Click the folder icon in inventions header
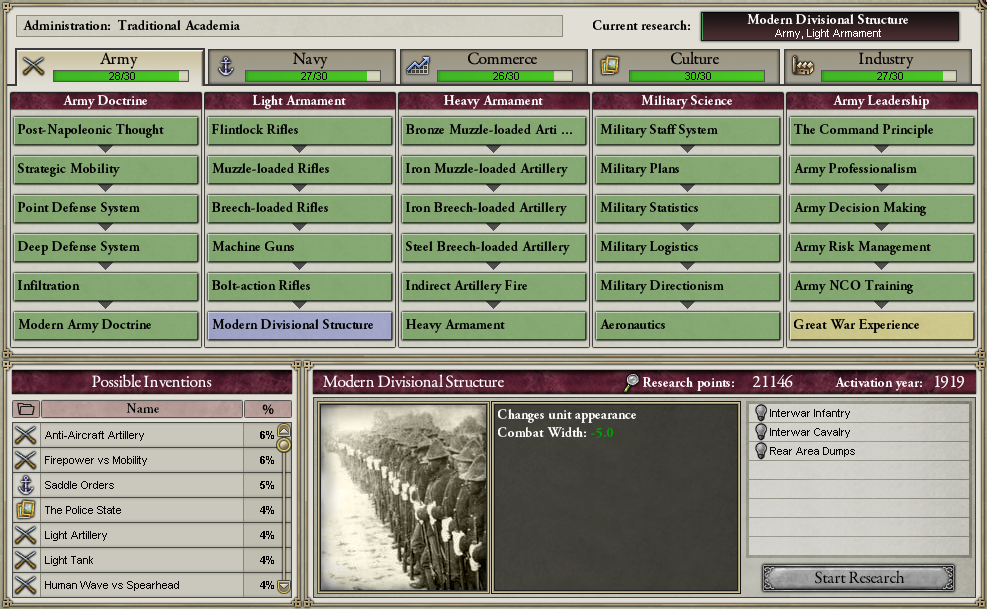The width and height of the screenshot is (987, 609). [26, 409]
